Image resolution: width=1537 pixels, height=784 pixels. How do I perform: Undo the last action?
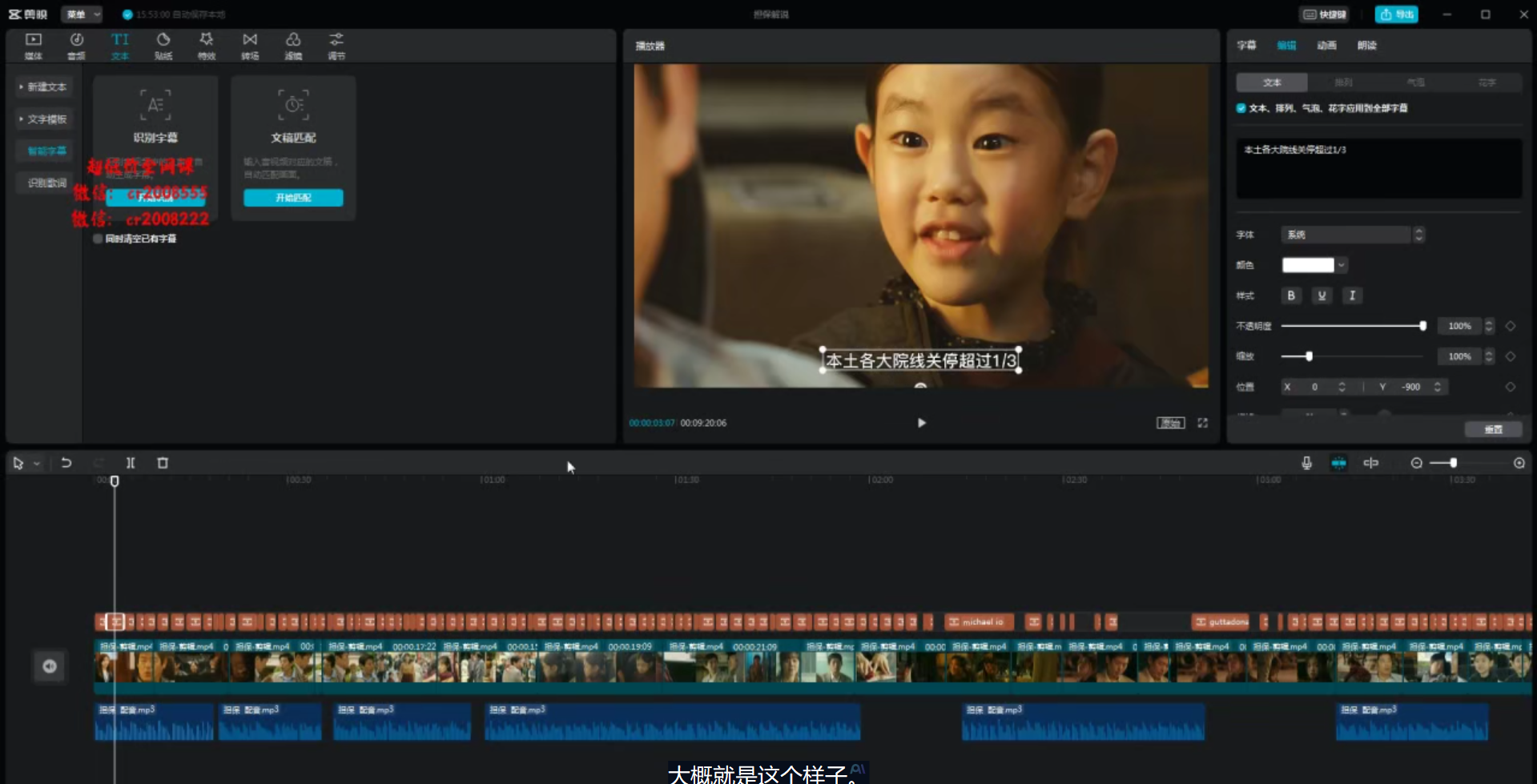tap(66, 463)
